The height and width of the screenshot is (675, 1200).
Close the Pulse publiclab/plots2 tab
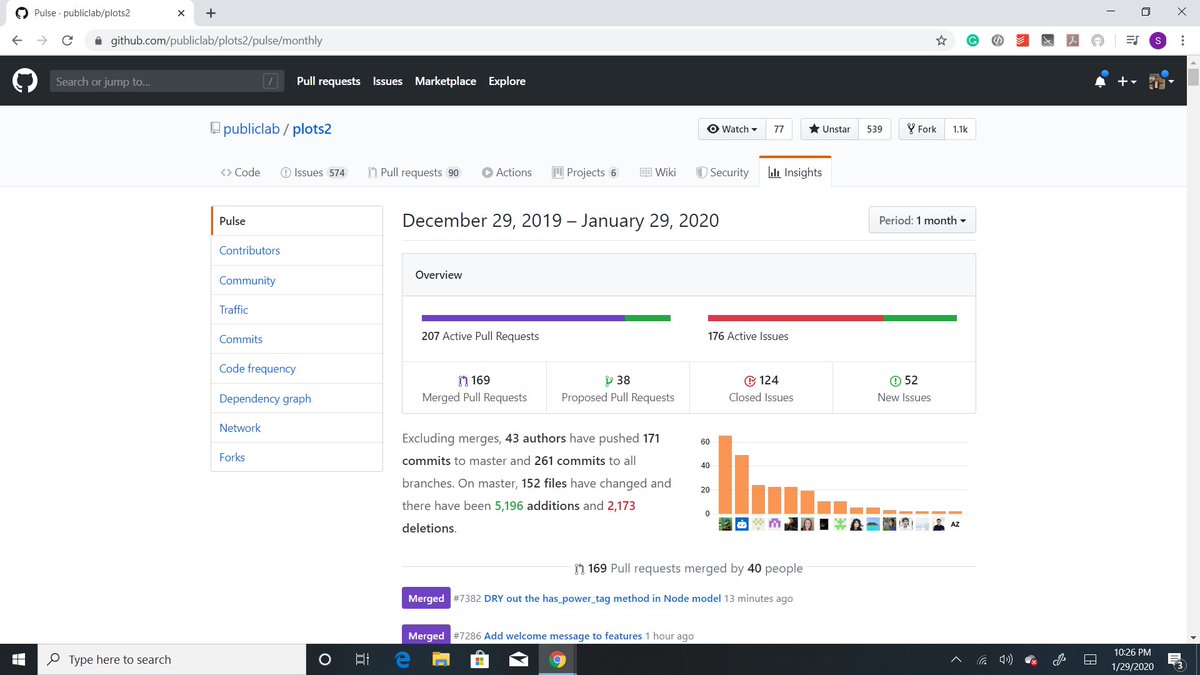click(181, 13)
